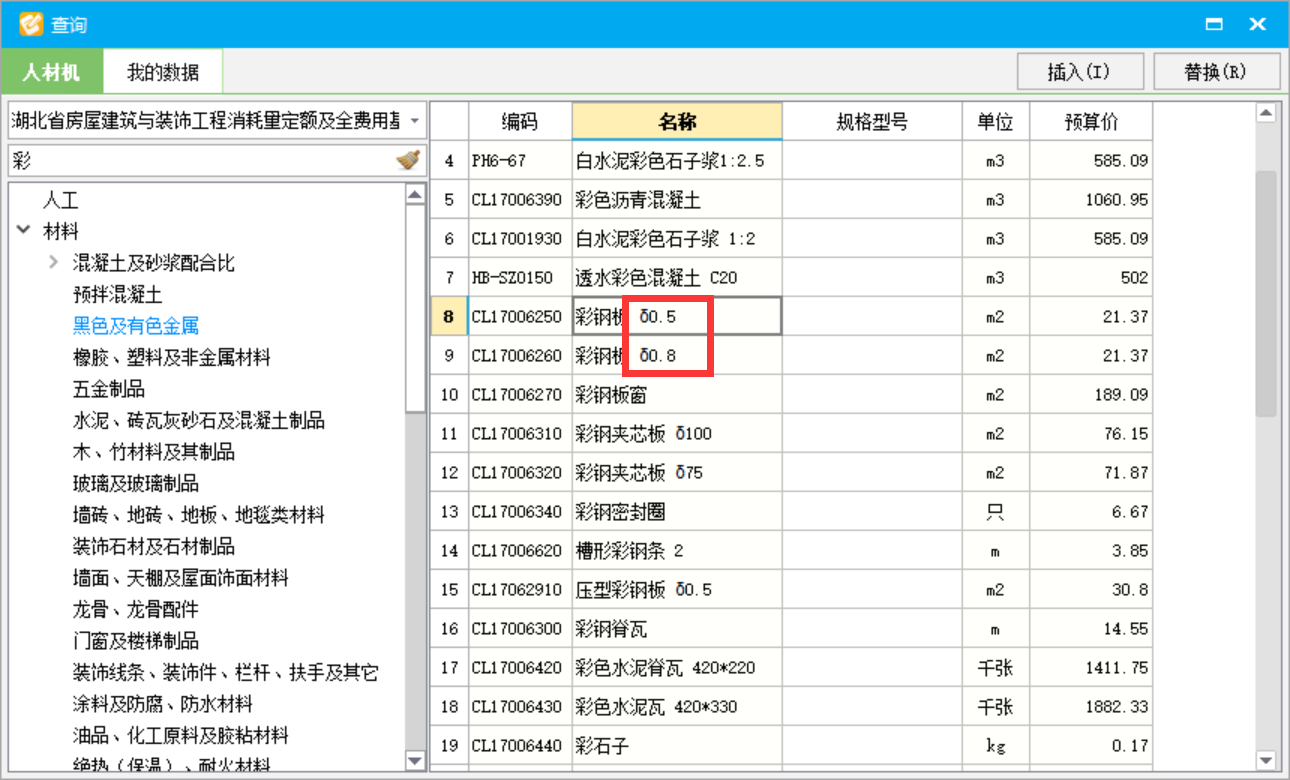Select 油品、化工原料及胶粘材料 category
Screen dimensions: 1290x780
tap(181, 736)
